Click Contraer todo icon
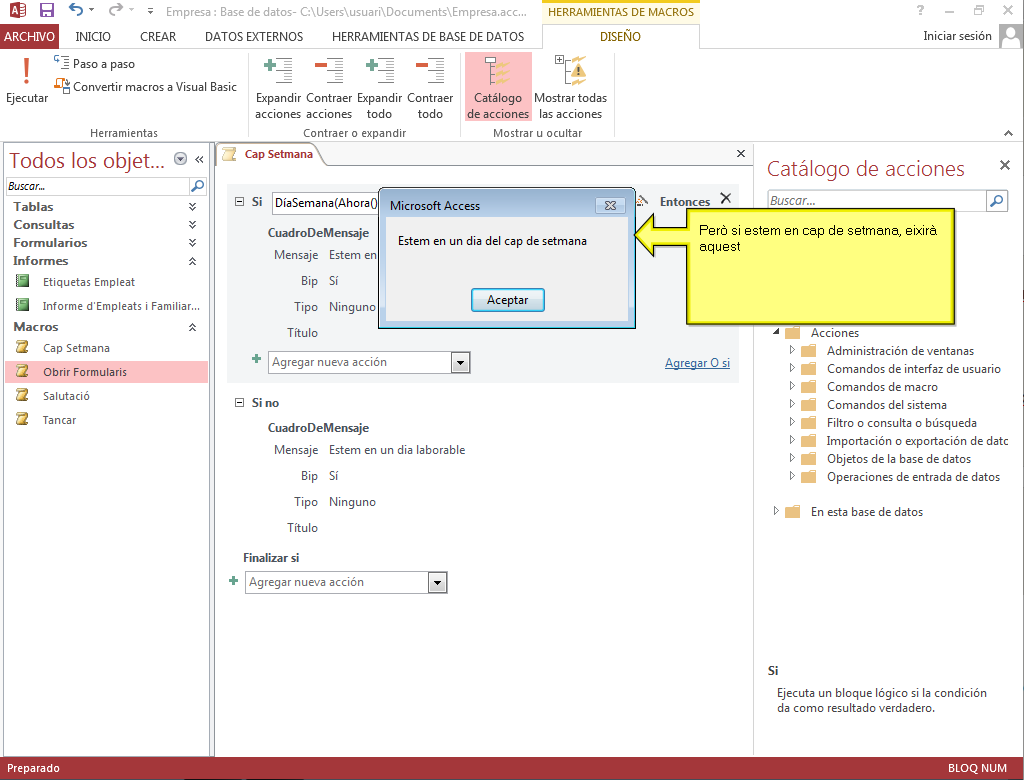This screenshot has width=1024, height=780. [x=430, y=88]
